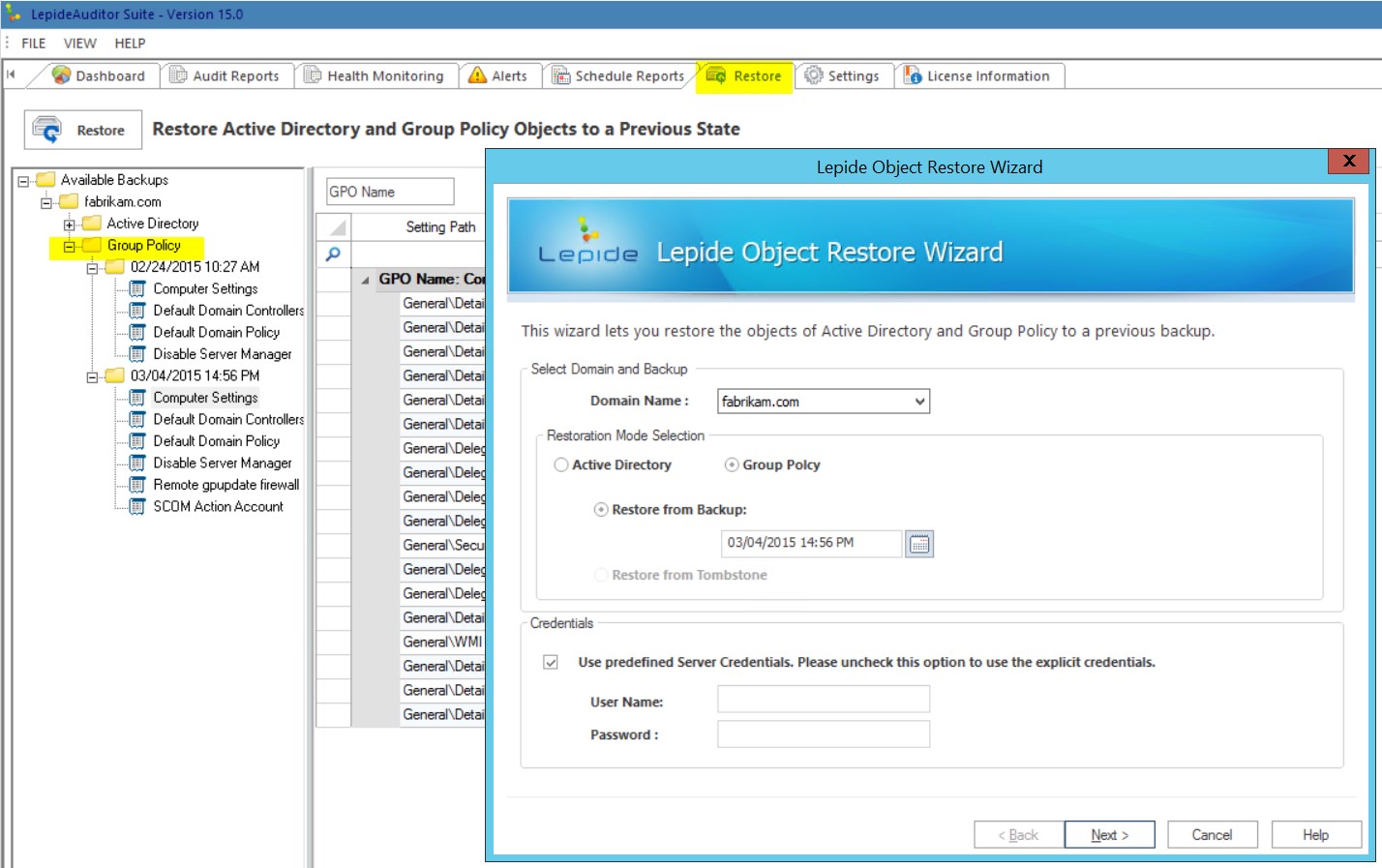Open the Domain Name dropdown
This screenshot has width=1382, height=868.
(x=919, y=402)
